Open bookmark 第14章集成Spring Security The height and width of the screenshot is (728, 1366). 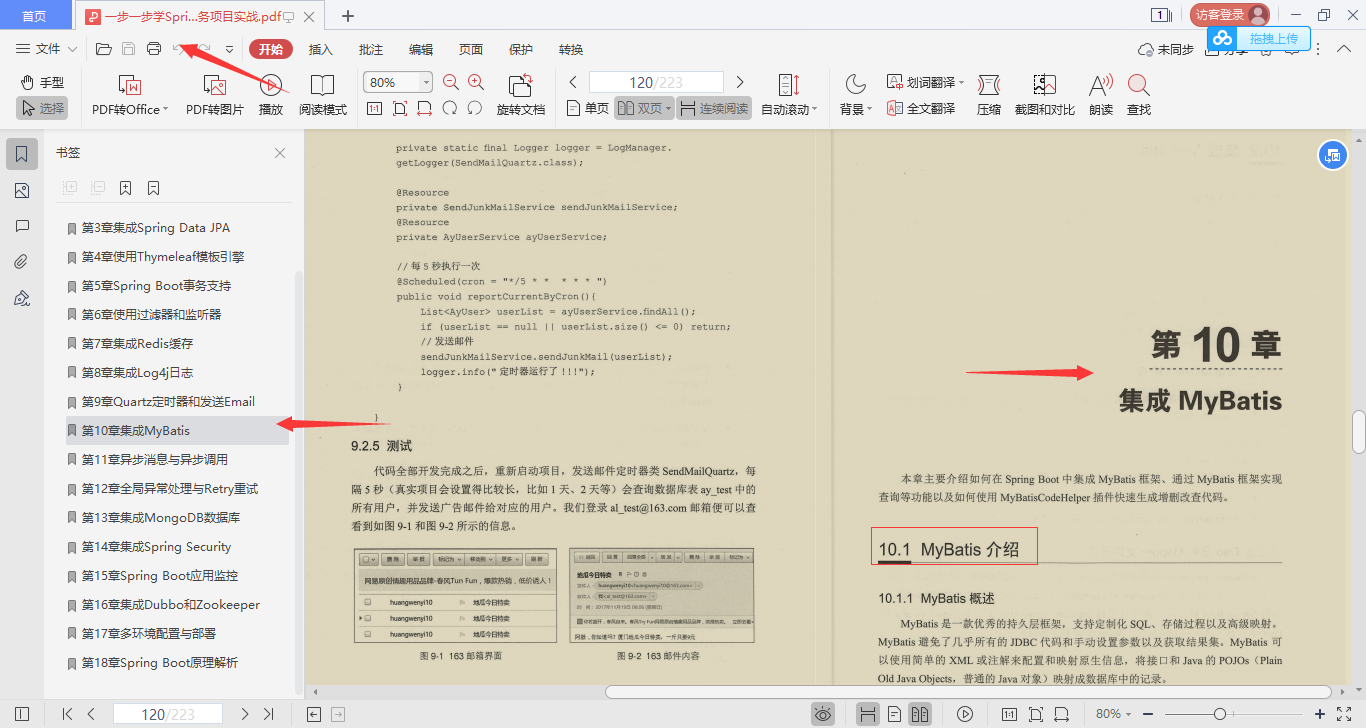point(156,547)
